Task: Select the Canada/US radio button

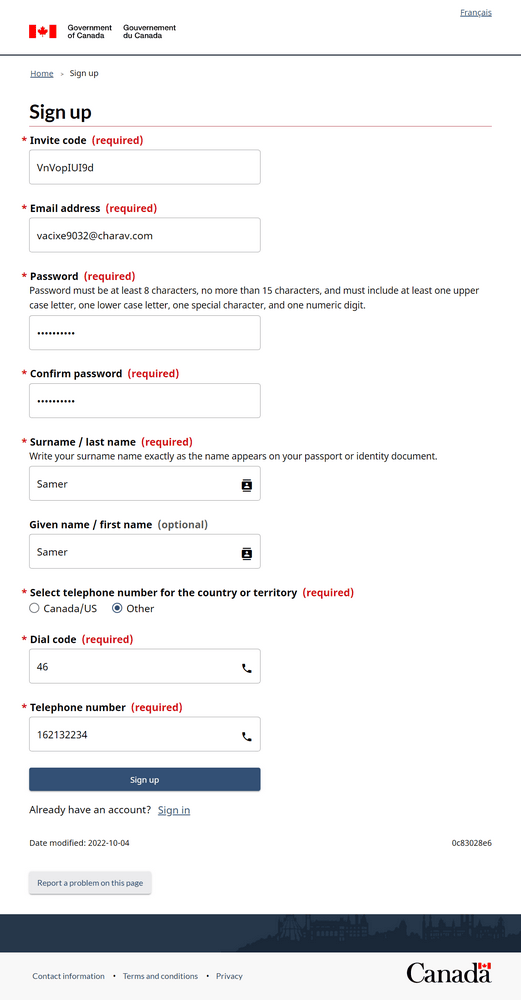Action: point(34,608)
